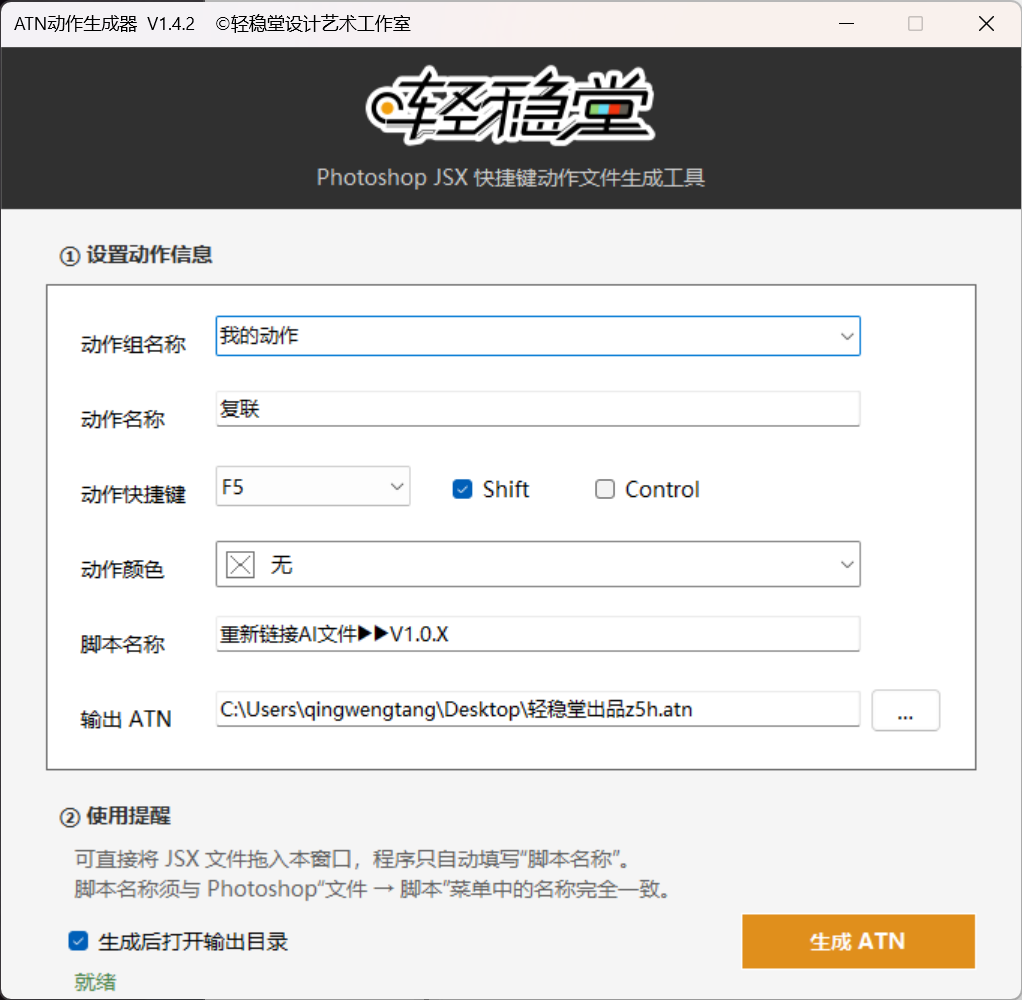Screen dimensions: 1022x1000
Task: Click the 输出 ATN path input field
Action: point(538,709)
